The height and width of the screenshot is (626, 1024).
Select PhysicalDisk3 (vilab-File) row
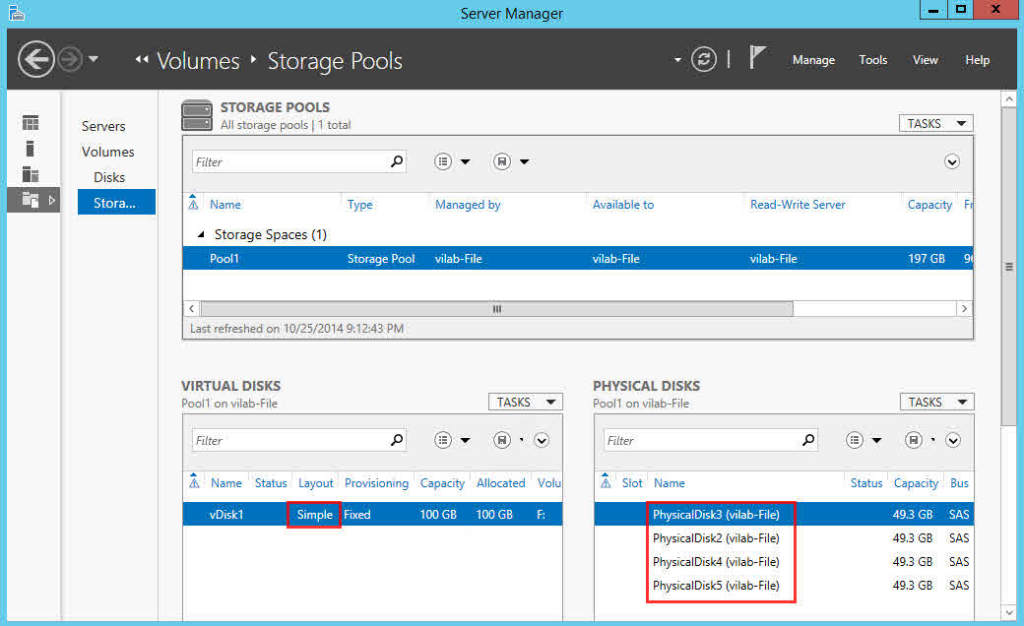tap(784, 514)
